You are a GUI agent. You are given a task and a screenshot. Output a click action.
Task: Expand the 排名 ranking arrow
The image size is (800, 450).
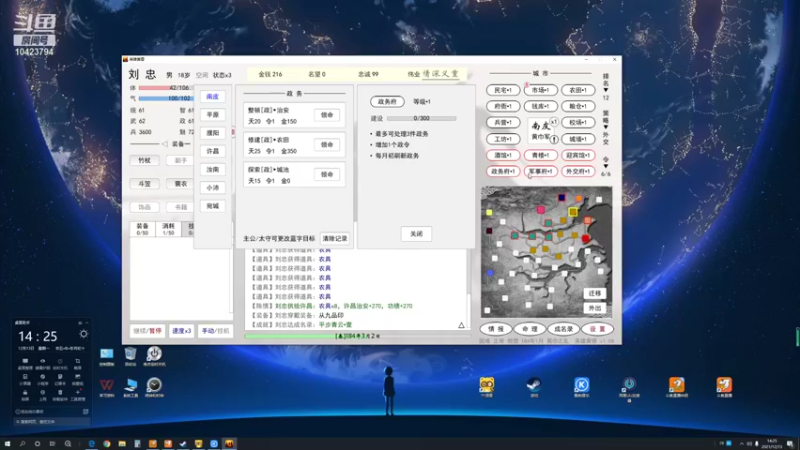(606, 90)
